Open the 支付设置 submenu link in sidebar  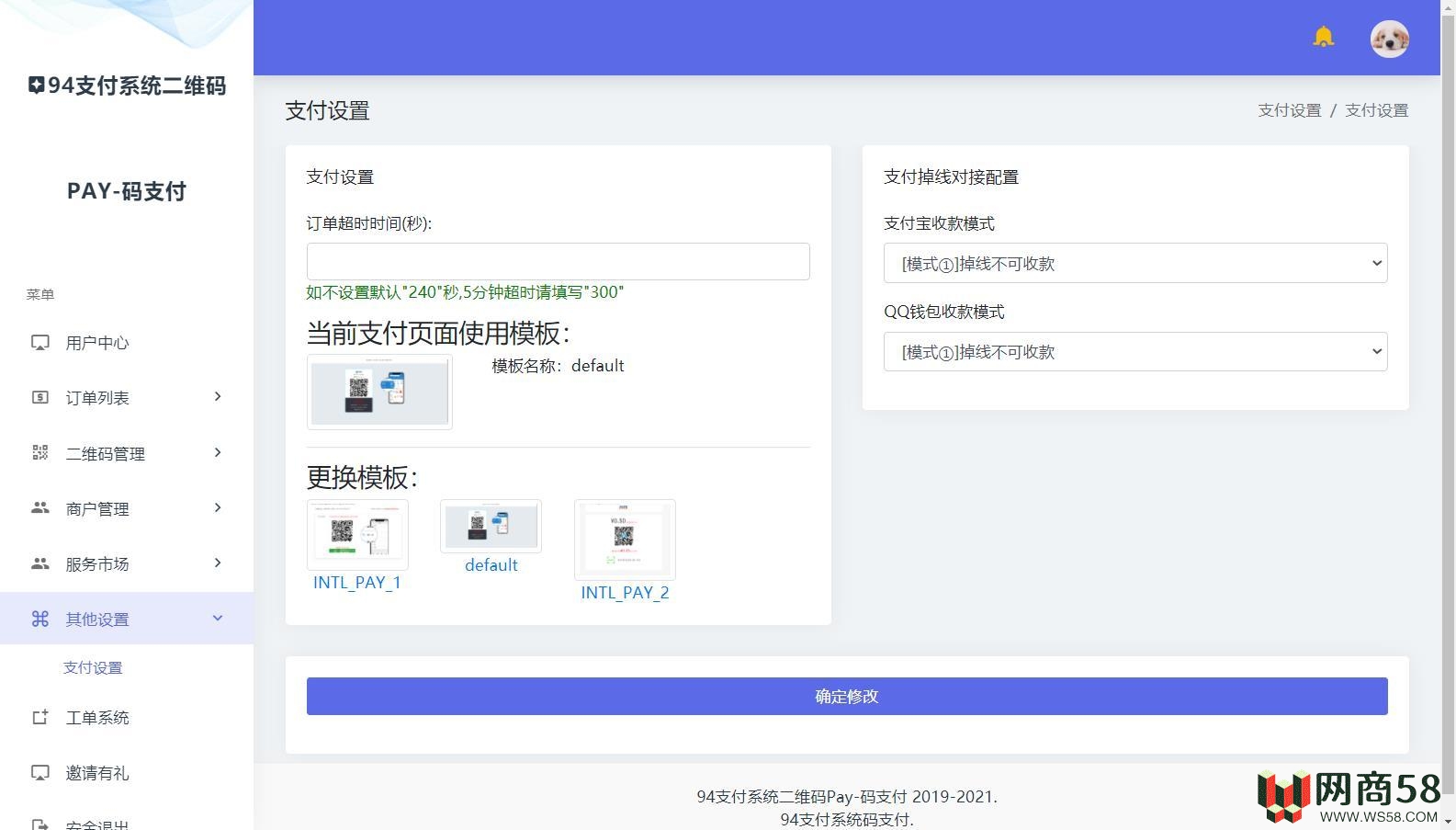click(x=93, y=667)
